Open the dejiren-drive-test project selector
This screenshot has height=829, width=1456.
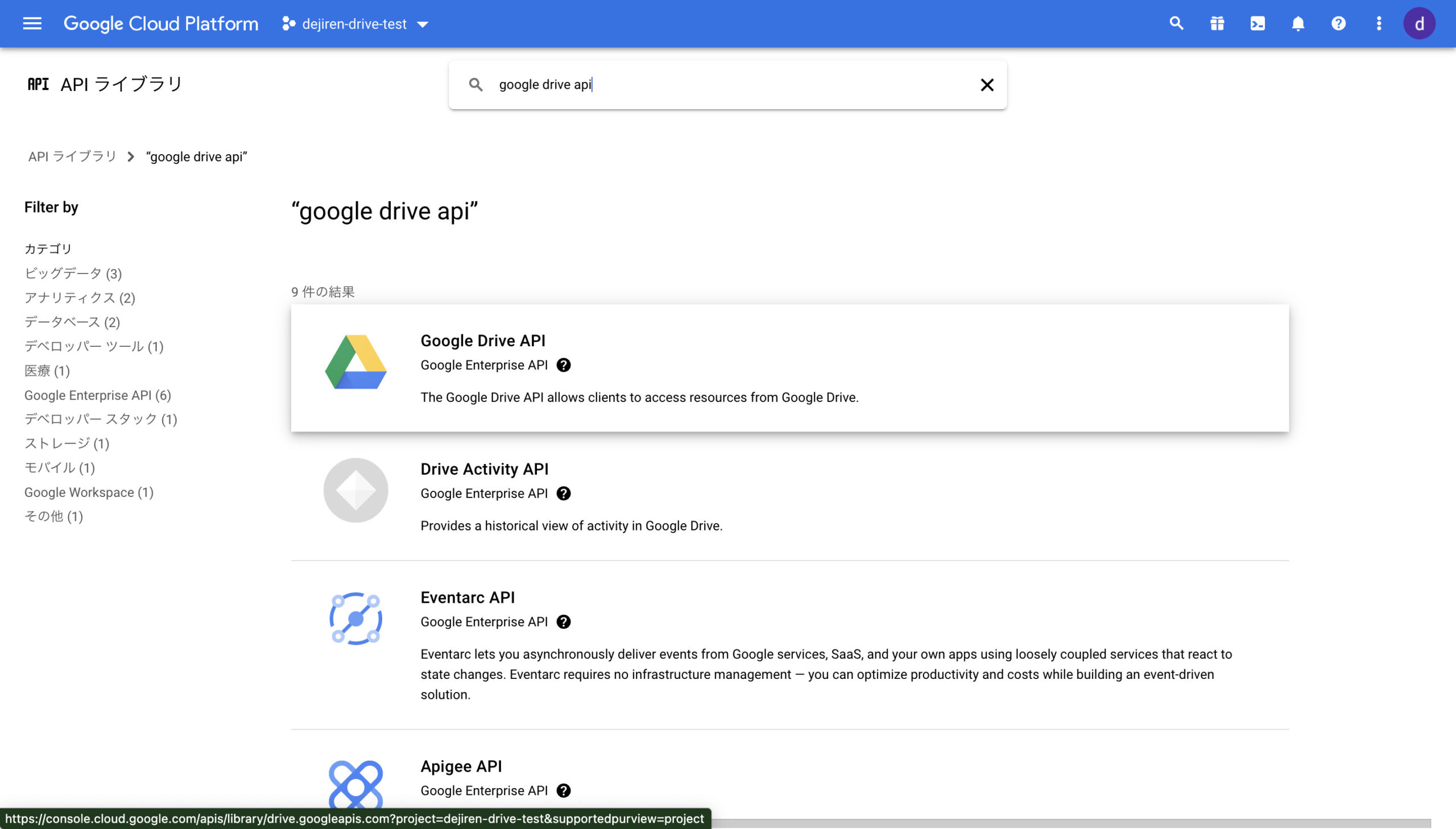coord(355,24)
